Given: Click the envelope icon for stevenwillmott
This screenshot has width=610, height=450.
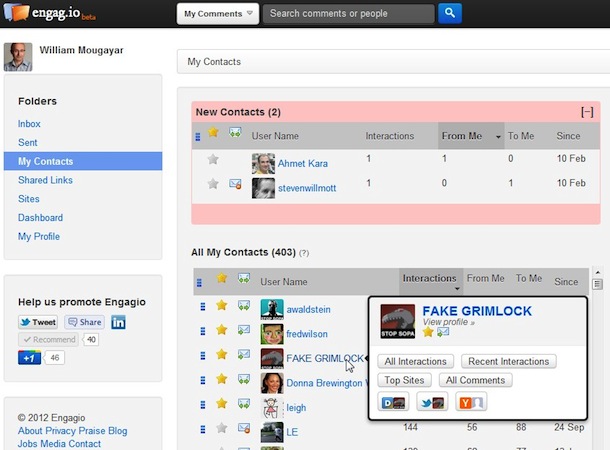Looking at the screenshot, I should pos(235,184).
